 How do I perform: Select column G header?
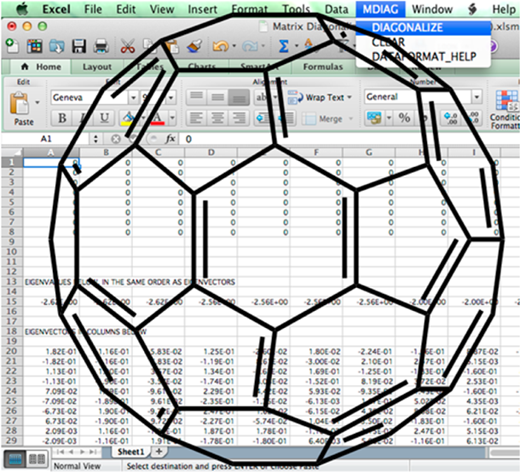click(369, 152)
